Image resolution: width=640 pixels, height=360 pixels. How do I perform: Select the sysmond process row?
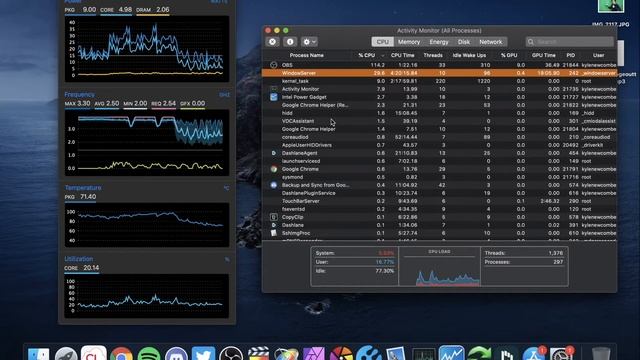pyautogui.click(x=439, y=177)
